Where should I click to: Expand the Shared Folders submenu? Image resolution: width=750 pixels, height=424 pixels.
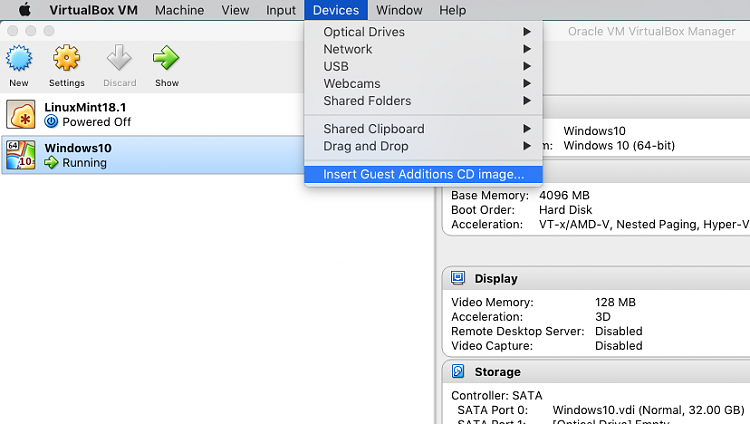click(x=423, y=100)
